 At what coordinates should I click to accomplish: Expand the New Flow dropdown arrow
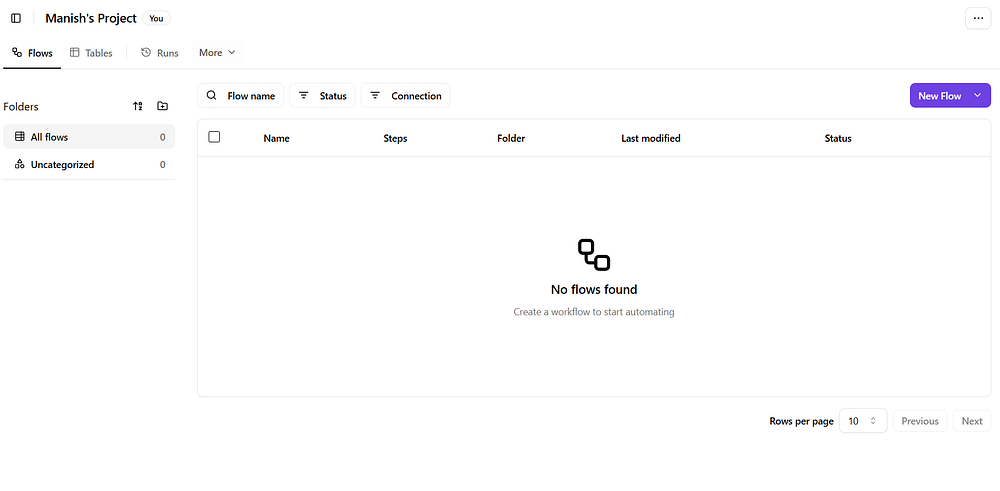pyautogui.click(x=977, y=96)
